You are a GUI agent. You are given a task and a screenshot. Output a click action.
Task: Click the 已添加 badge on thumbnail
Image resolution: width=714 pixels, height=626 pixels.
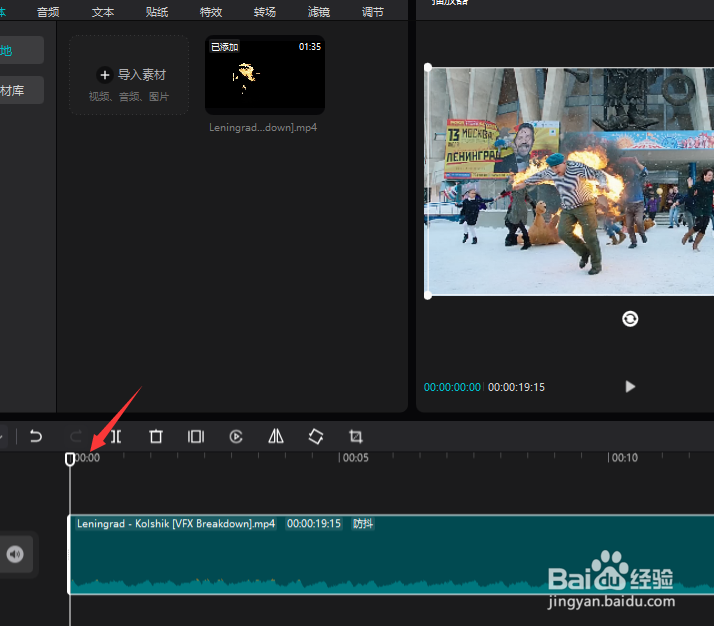(224, 47)
